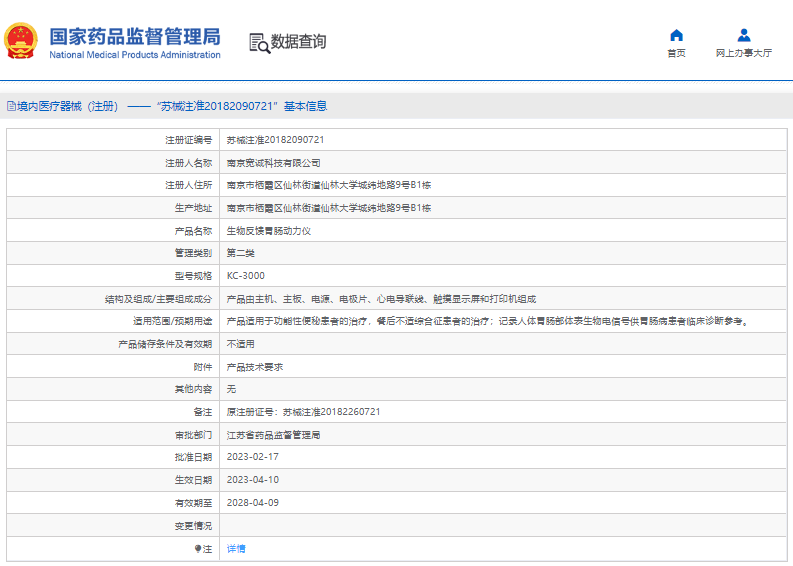Click the 备注 row label

[x=203, y=412]
